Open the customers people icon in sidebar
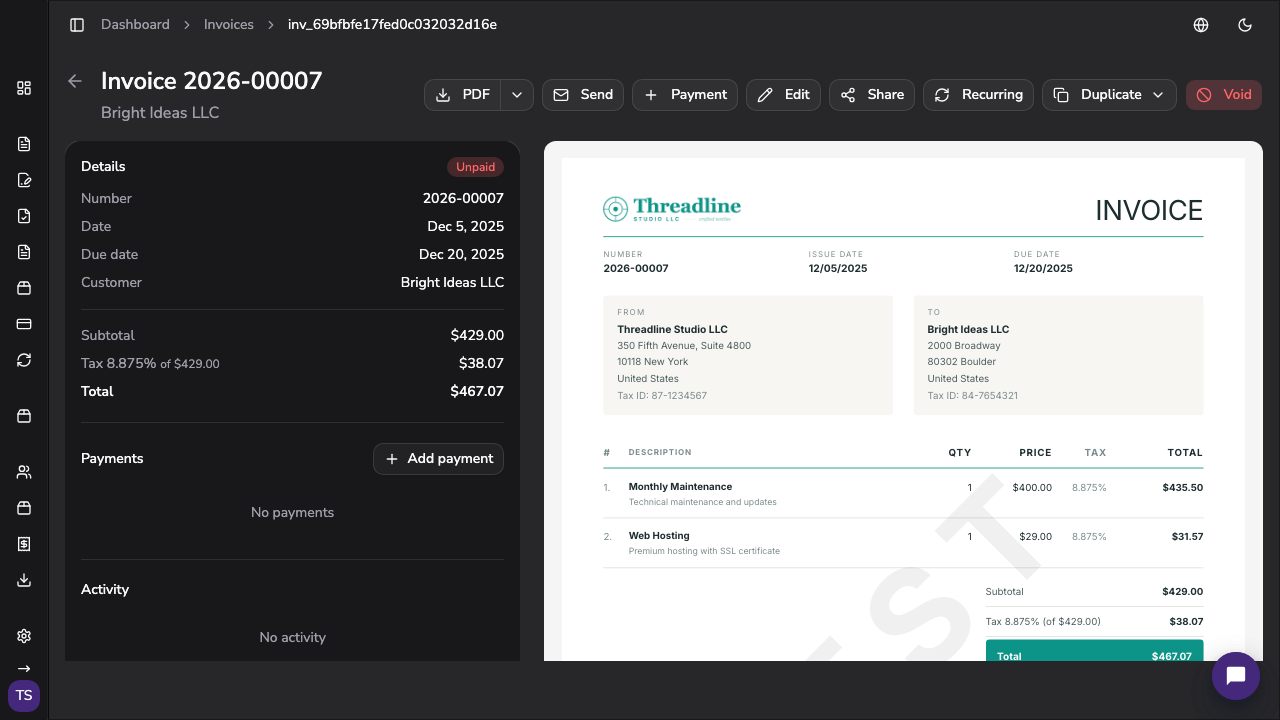The height and width of the screenshot is (720, 1280). tap(24, 472)
